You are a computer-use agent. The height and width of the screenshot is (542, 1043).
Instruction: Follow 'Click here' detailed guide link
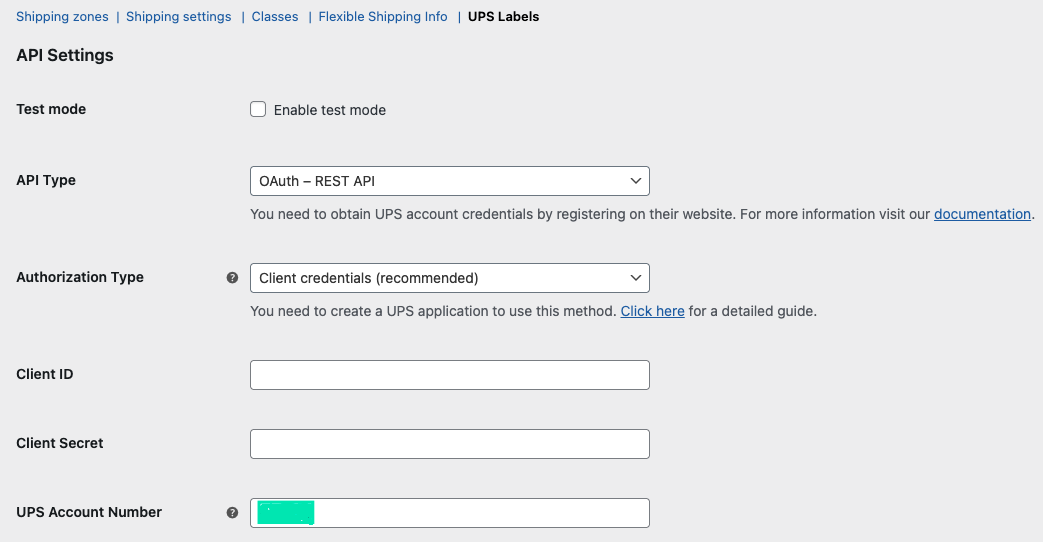tap(652, 311)
